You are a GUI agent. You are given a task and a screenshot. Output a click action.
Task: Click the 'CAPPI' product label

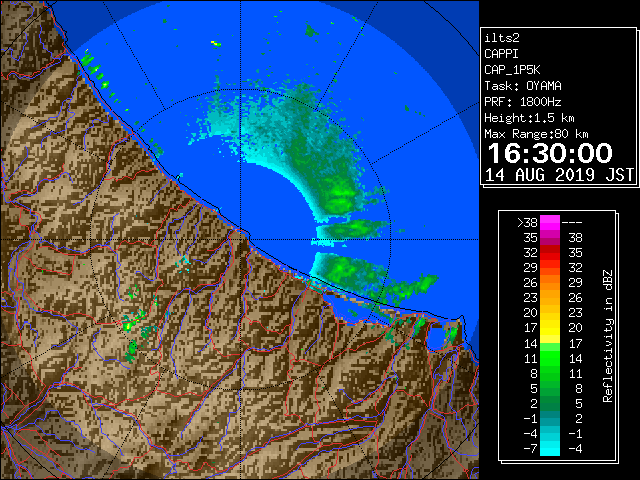(501, 54)
